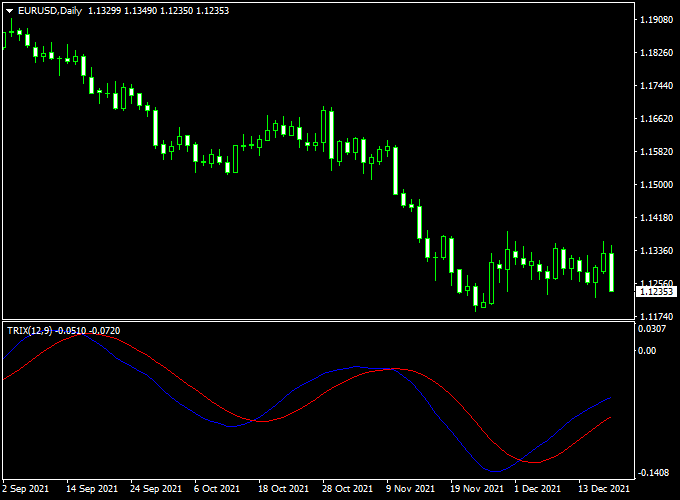Click price scale value 1.15820
The width and height of the screenshot is (680, 500).
click(x=656, y=151)
